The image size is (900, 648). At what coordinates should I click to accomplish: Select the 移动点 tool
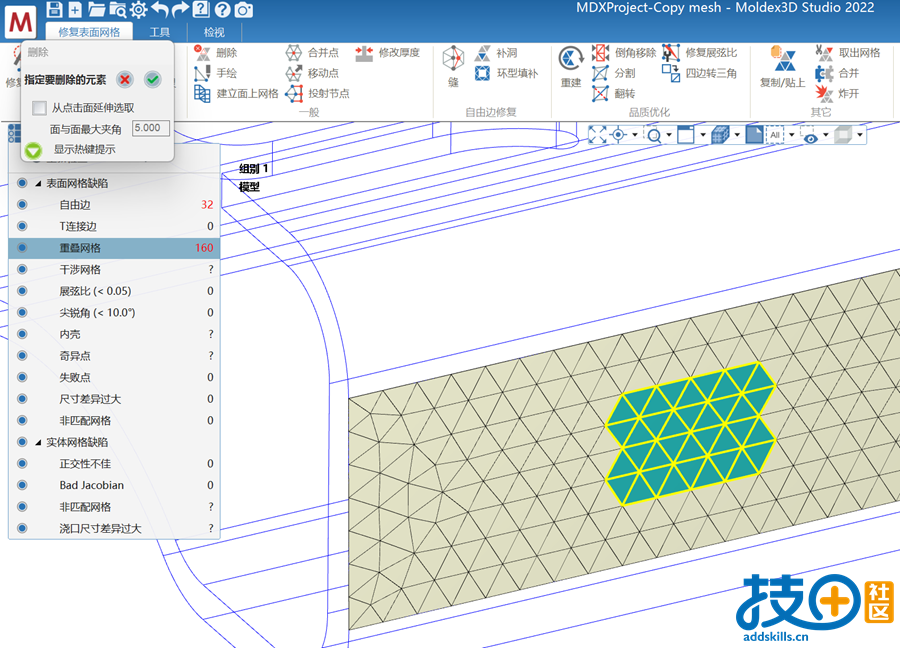pos(312,73)
